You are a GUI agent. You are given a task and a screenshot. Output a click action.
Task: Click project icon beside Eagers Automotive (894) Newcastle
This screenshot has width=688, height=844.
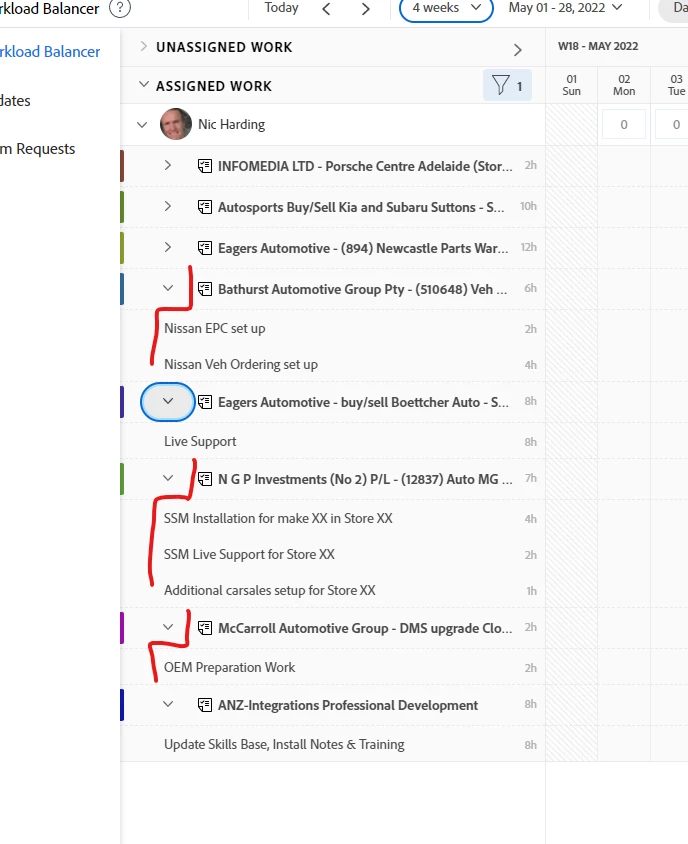[205, 248]
